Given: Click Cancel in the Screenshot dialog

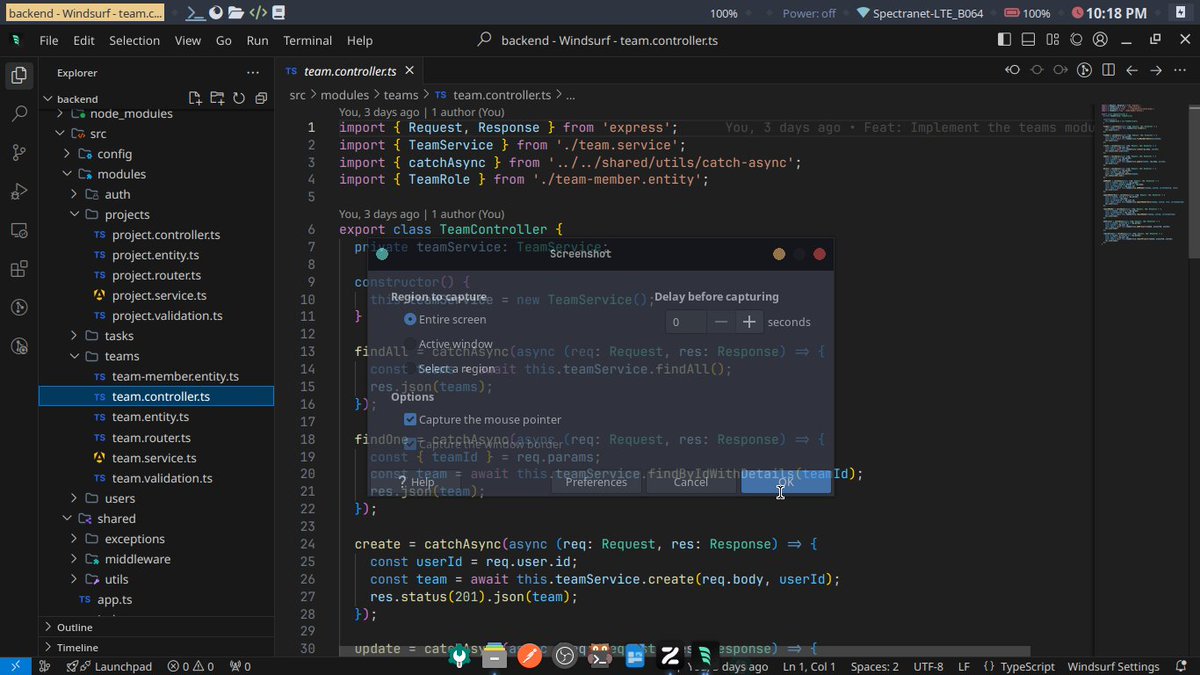Looking at the screenshot, I should [x=690, y=482].
